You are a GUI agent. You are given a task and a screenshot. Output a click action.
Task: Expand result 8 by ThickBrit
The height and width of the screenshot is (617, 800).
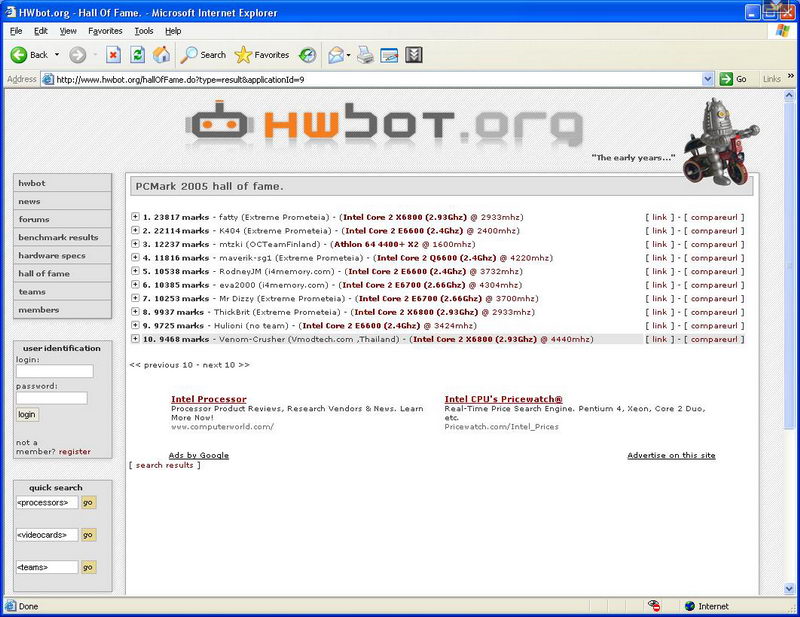(x=135, y=311)
